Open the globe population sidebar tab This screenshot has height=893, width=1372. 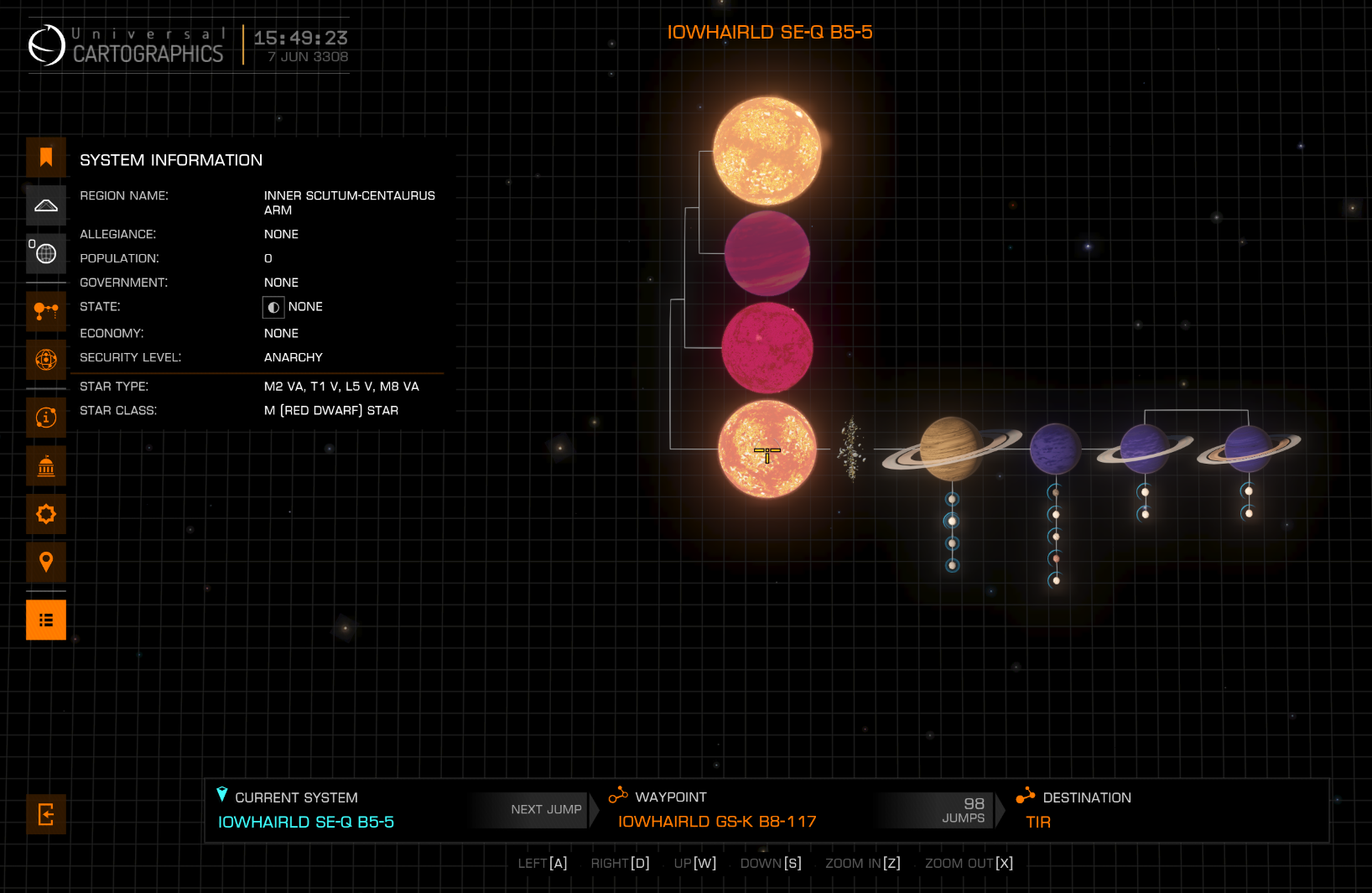(46, 253)
